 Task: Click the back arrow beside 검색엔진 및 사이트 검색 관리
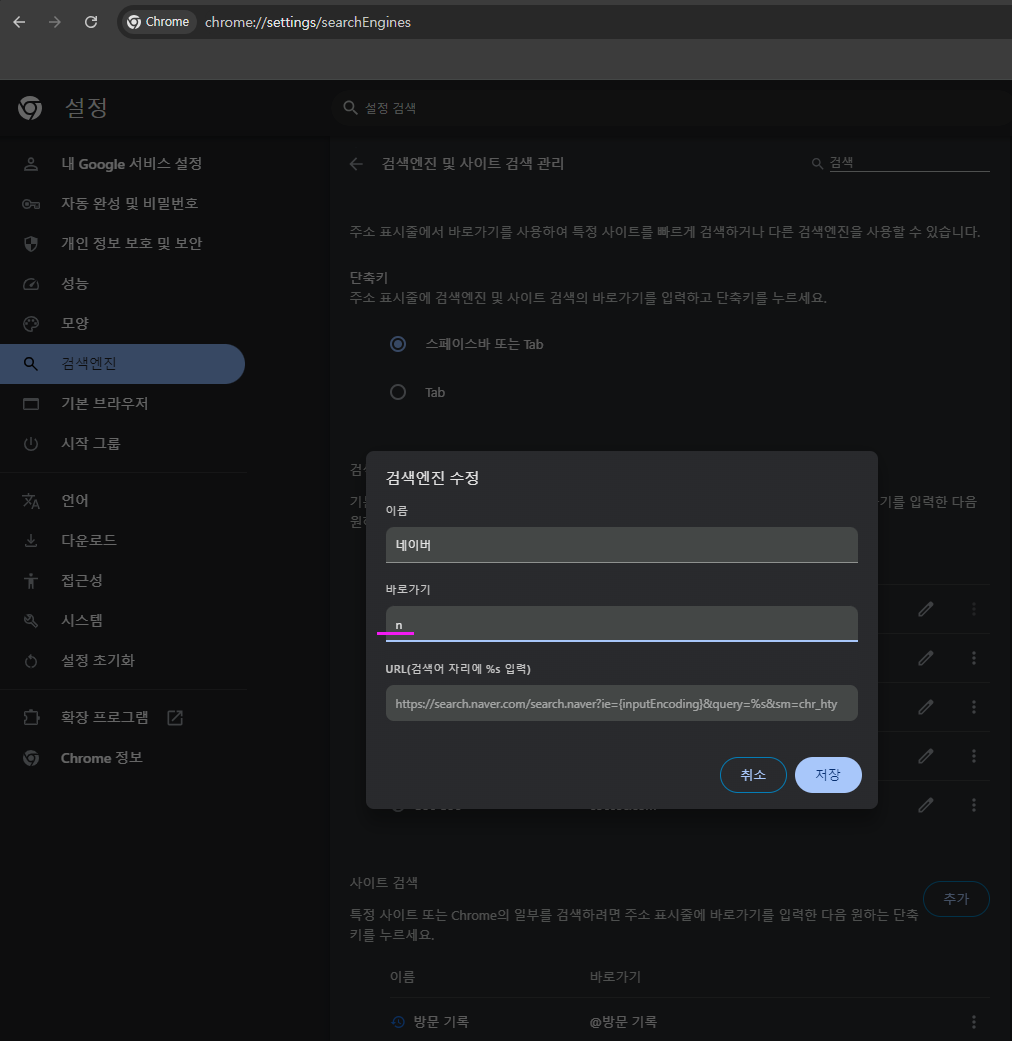tap(356, 164)
